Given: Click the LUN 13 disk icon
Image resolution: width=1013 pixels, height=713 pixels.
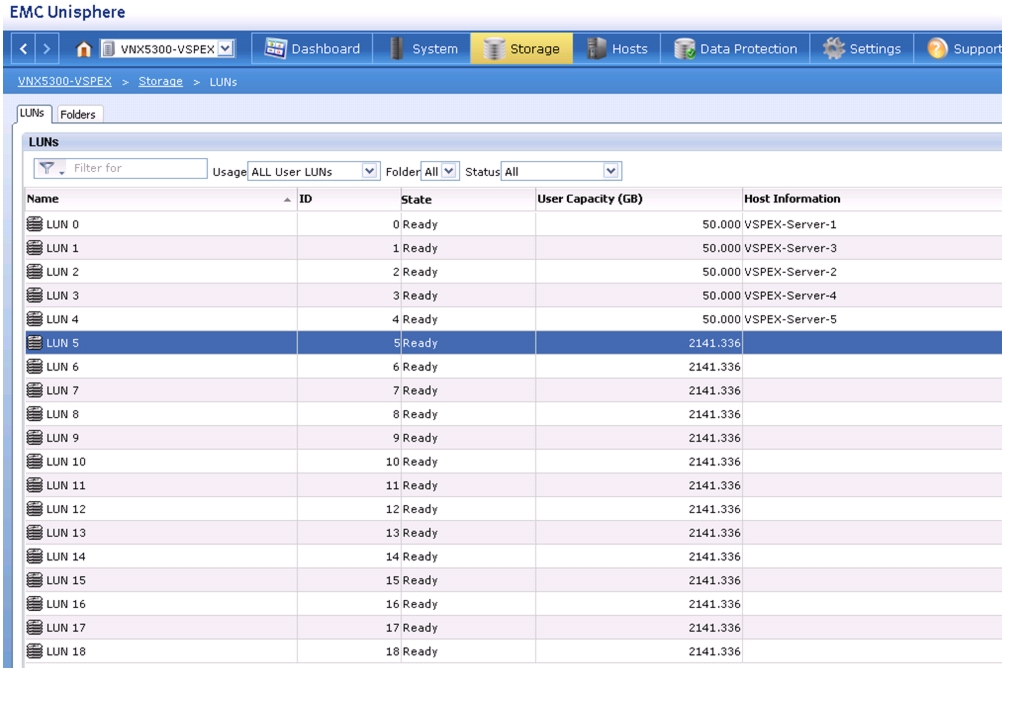Looking at the screenshot, I should pos(35,533).
